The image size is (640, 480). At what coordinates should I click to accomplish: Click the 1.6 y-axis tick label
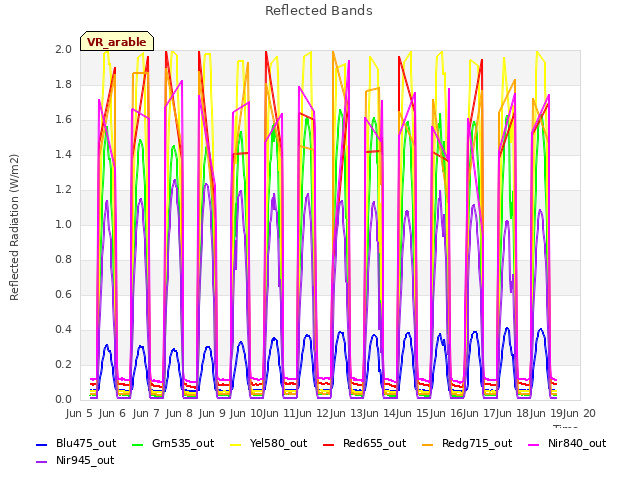64,120
